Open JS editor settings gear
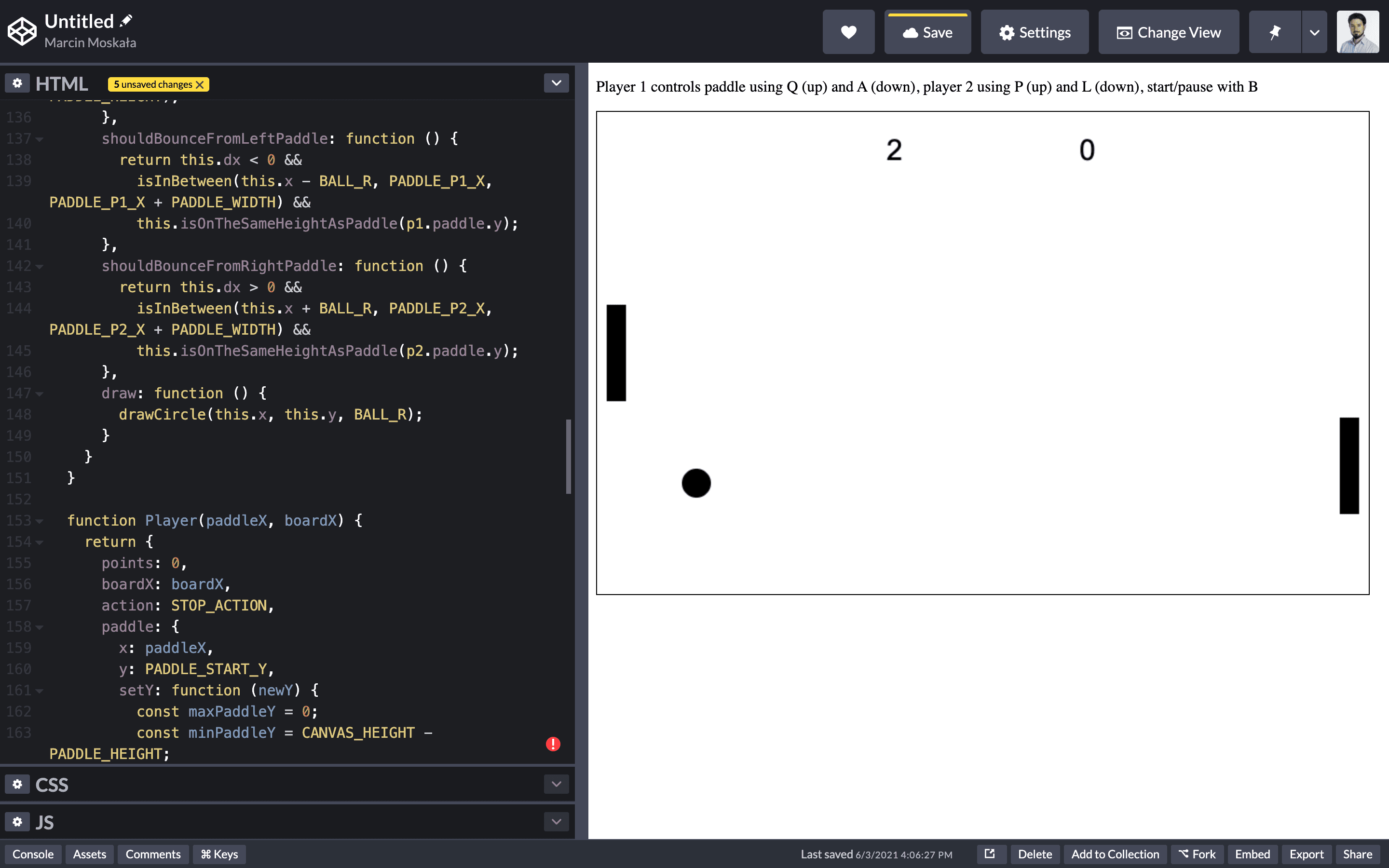This screenshot has width=1389, height=868. [17, 822]
